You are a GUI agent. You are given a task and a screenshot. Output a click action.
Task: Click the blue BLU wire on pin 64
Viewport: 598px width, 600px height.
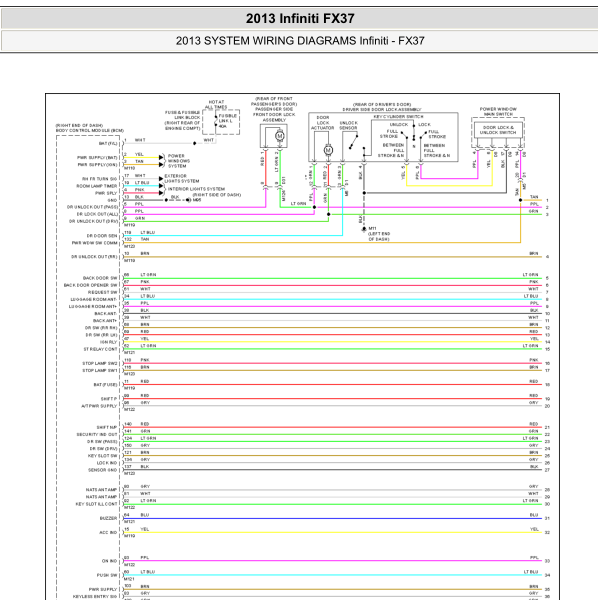(332, 518)
